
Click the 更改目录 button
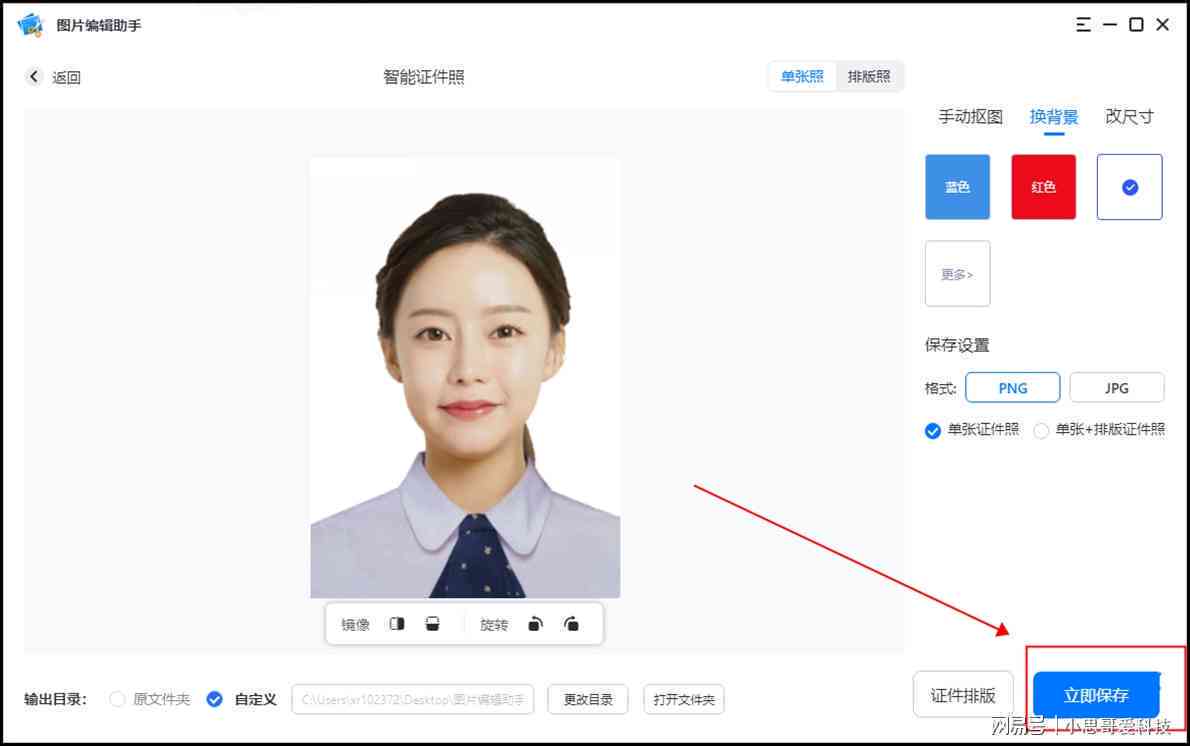pos(588,700)
